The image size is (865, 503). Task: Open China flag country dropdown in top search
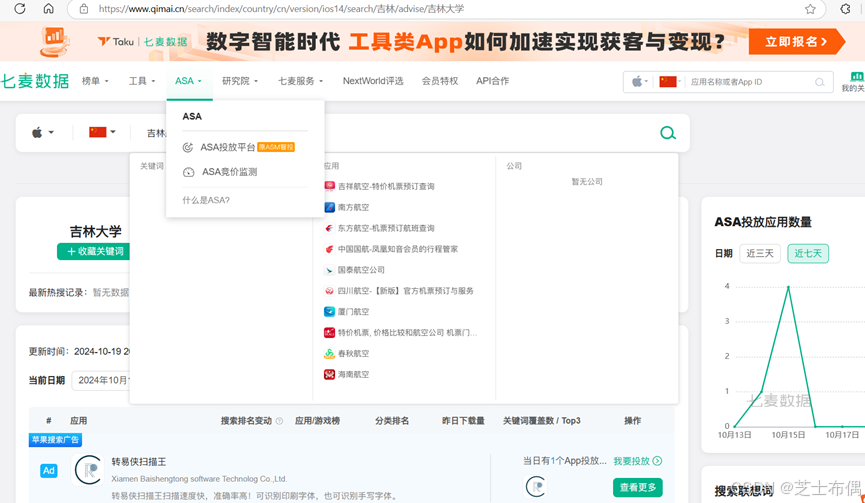670,82
